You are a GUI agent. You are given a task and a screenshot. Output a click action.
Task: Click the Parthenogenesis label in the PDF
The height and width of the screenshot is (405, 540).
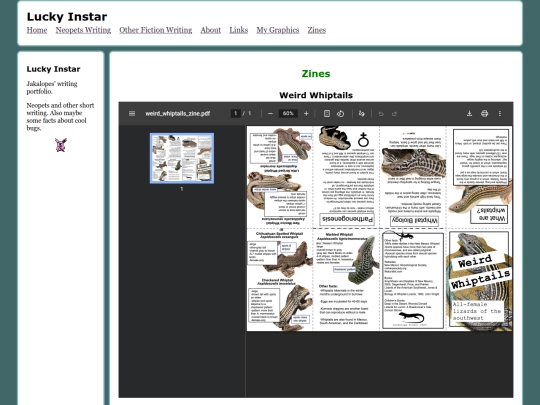click(x=347, y=219)
